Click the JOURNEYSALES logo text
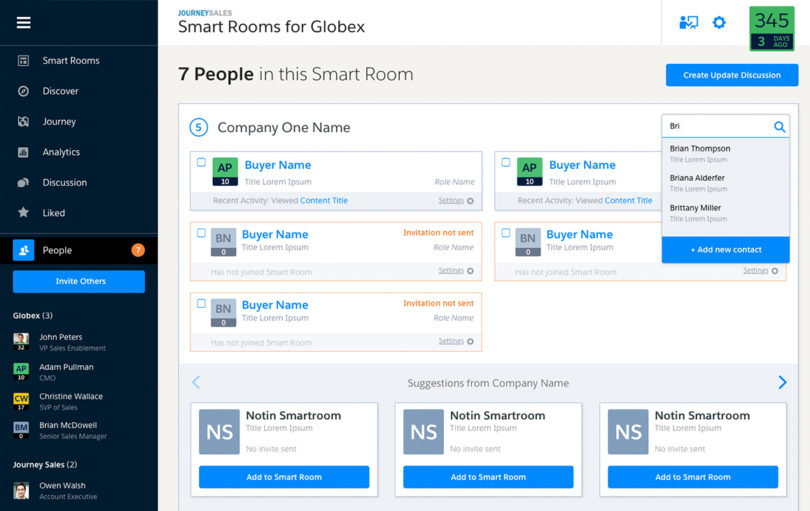The image size is (810, 511). (205, 13)
